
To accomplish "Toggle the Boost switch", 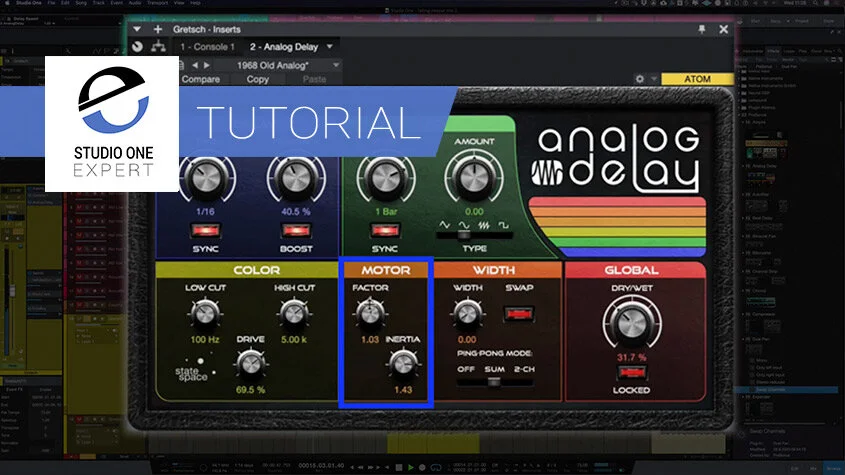I will [x=296, y=231].
